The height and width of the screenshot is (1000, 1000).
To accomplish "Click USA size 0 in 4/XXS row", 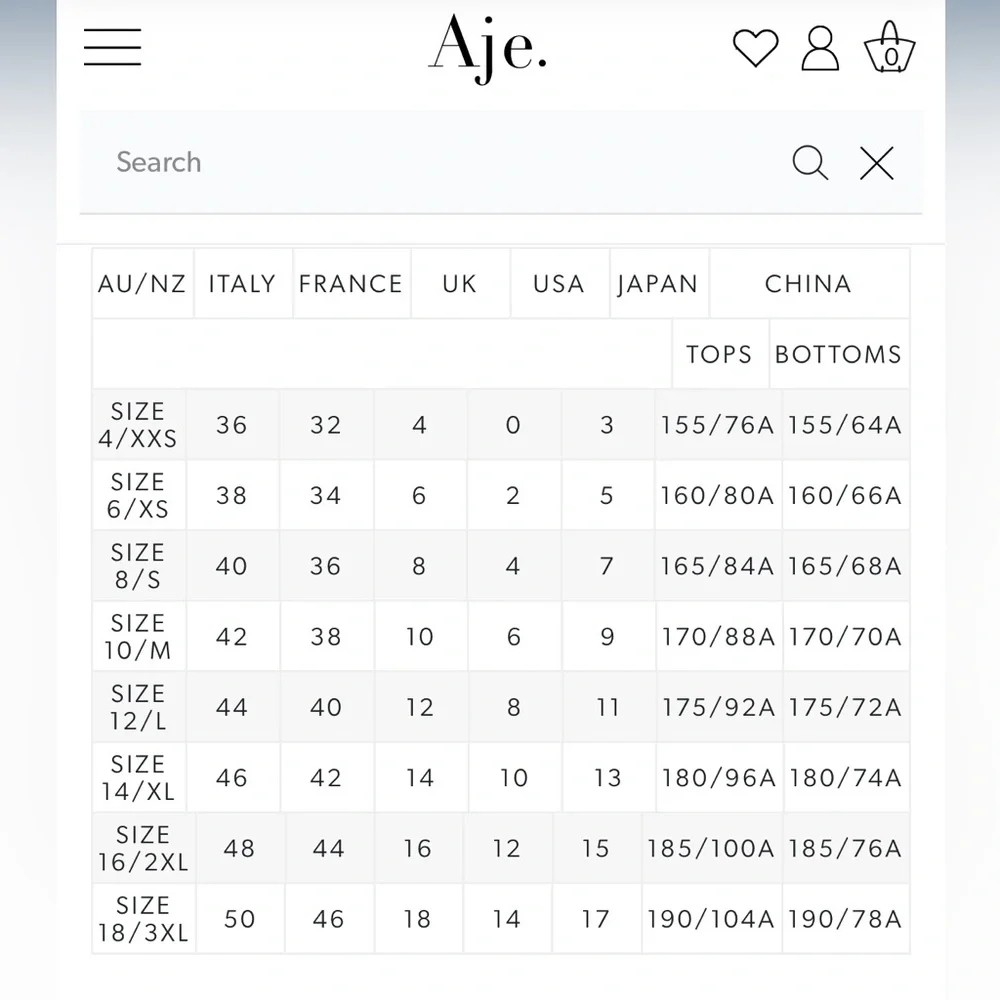I will click(x=513, y=425).
